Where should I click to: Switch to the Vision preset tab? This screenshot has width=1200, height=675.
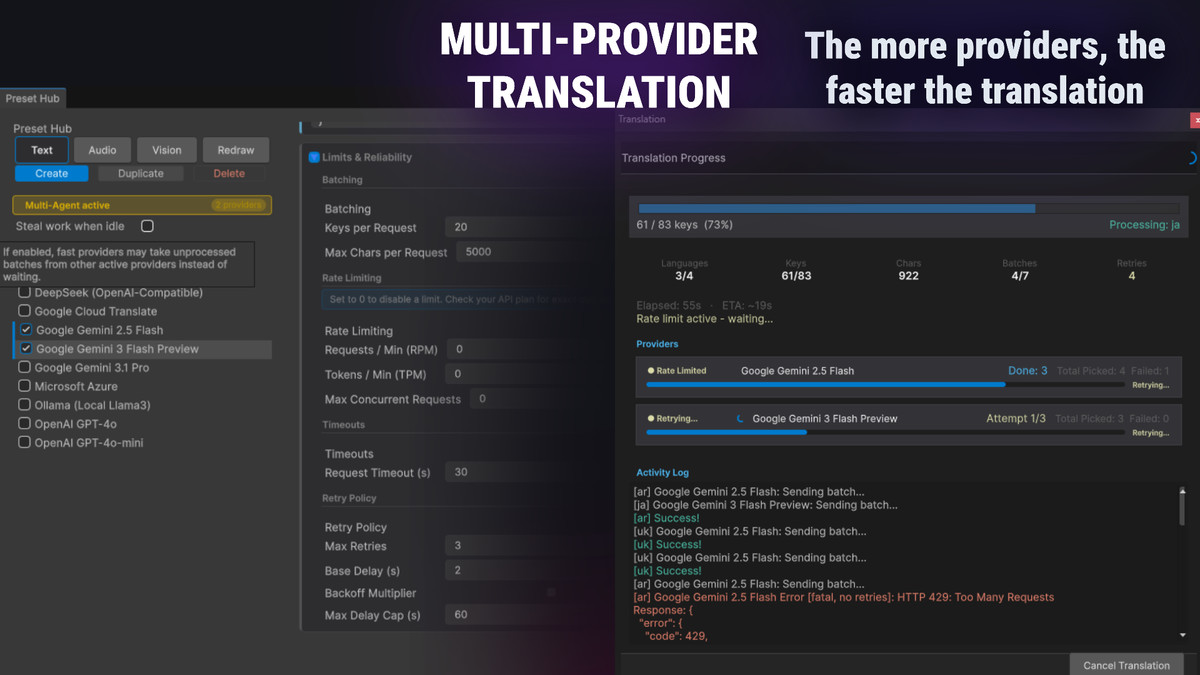pos(167,150)
